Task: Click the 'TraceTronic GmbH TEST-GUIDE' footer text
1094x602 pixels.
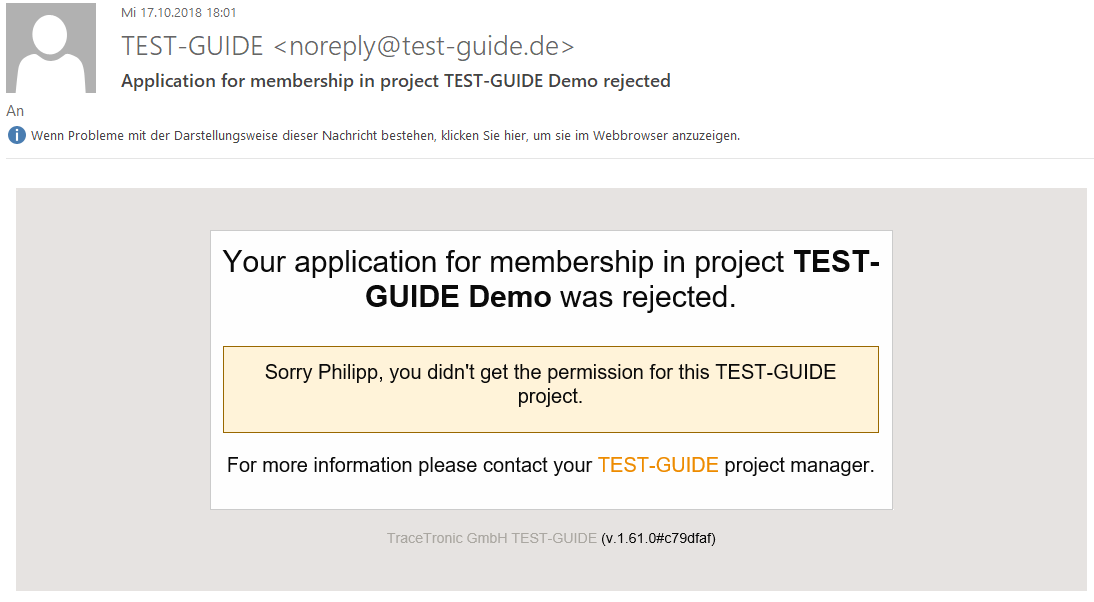Action: [x=491, y=538]
